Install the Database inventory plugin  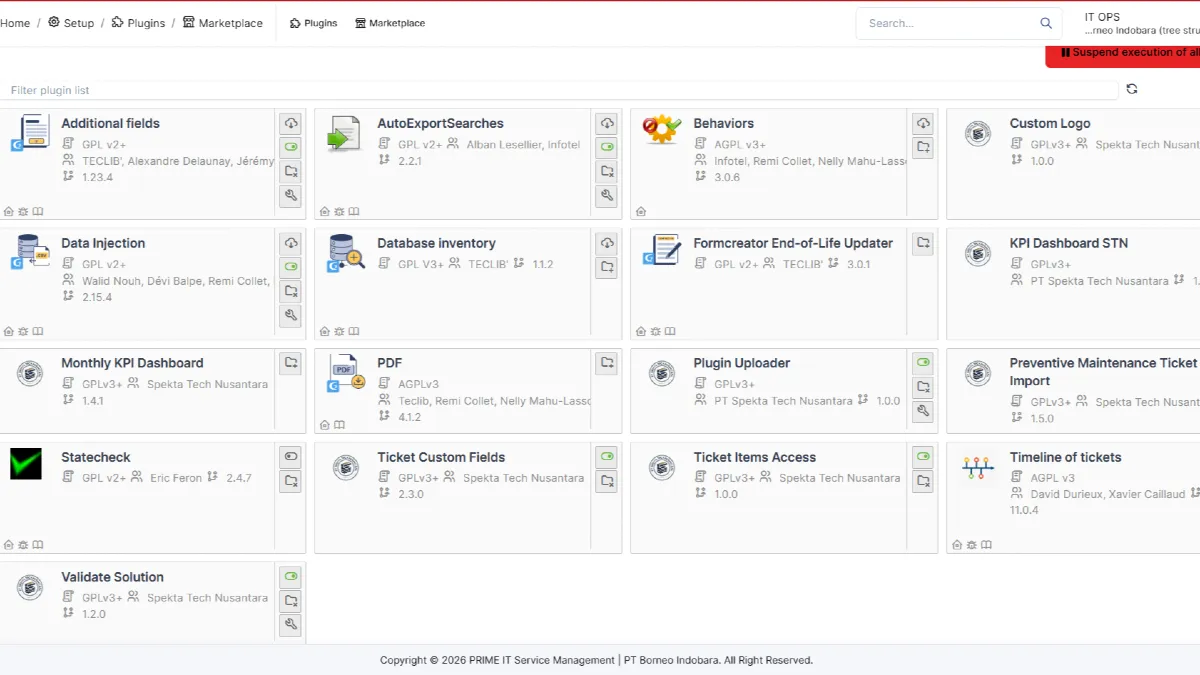[x=607, y=268]
